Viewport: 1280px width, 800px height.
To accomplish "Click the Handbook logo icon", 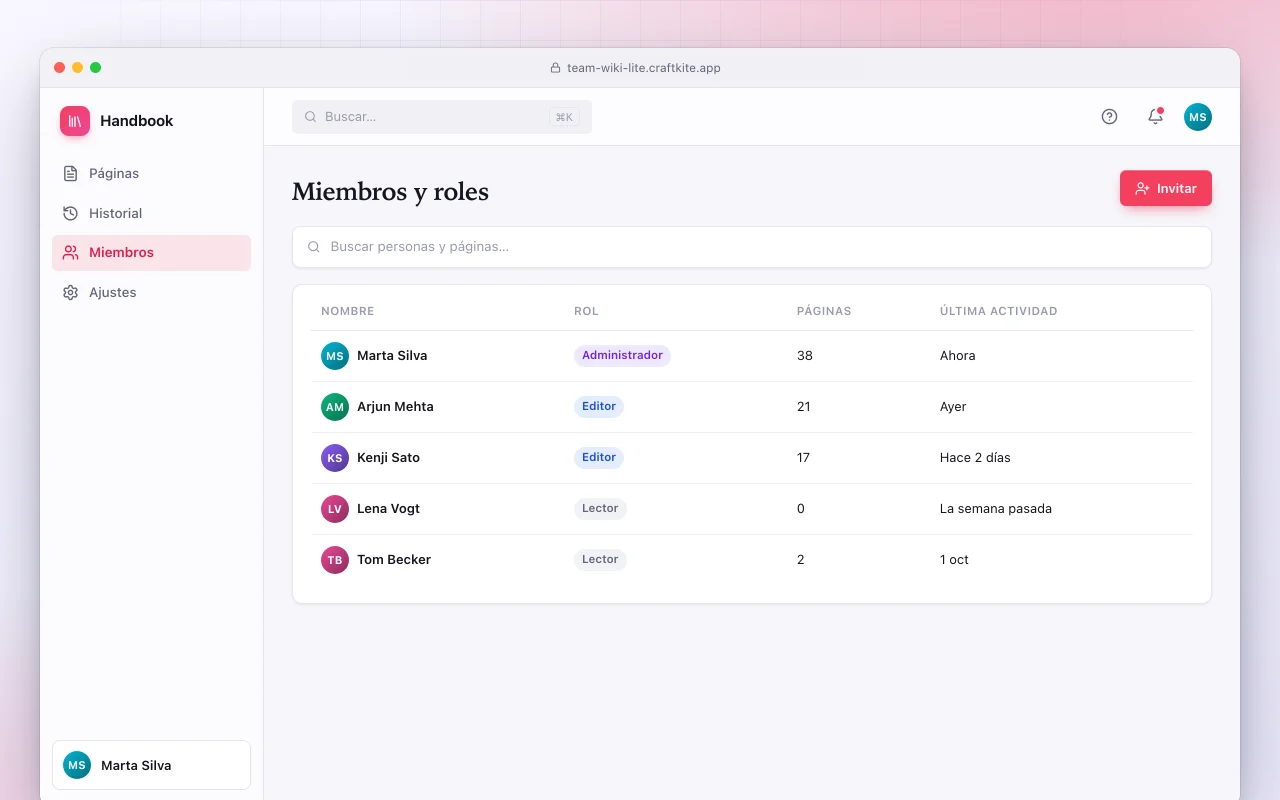I will 75,121.
